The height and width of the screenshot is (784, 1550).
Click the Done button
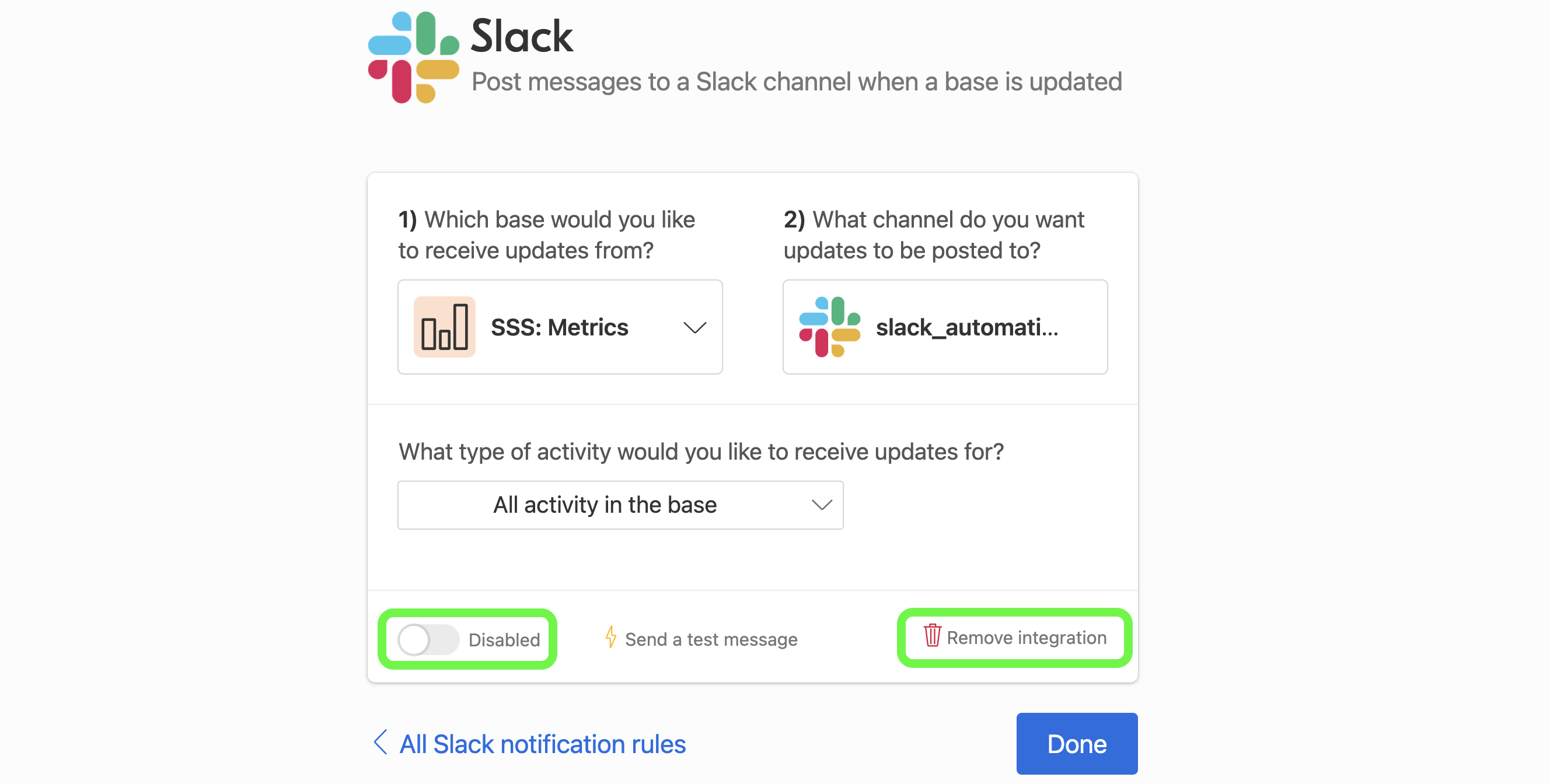(x=1077, y=744)
